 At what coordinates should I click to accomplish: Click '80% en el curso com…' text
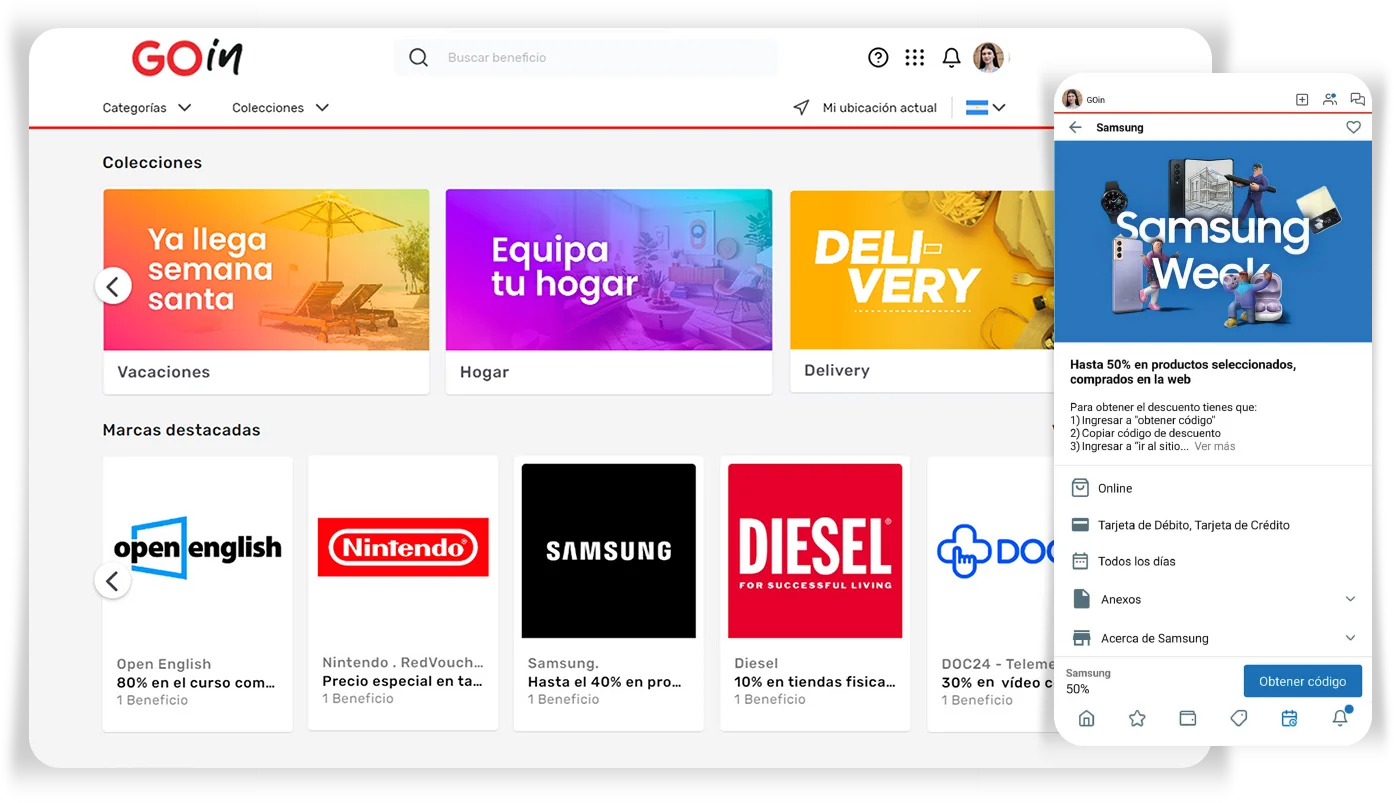click(196, 683)
